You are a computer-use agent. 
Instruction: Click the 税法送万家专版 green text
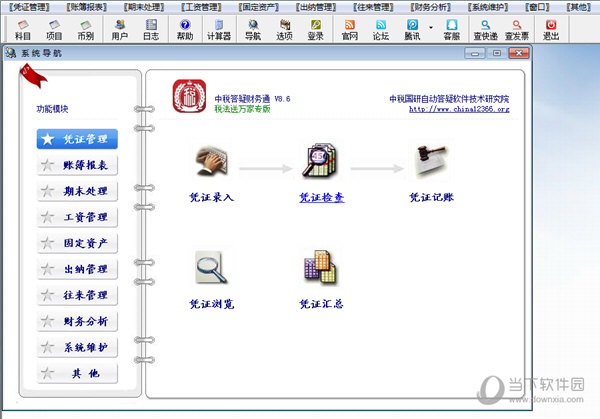coord(242,109)
